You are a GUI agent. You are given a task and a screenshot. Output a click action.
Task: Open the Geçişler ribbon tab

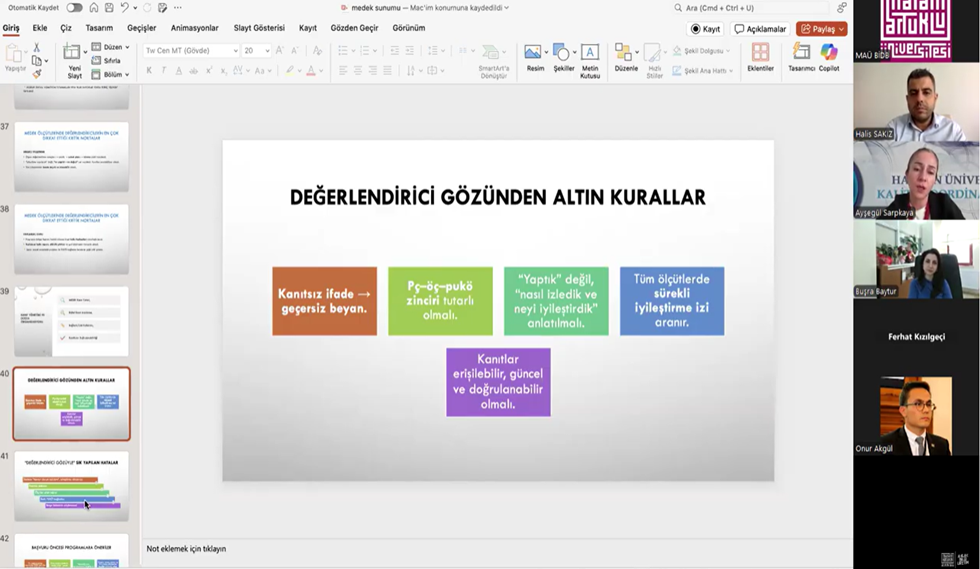(141, 28)
